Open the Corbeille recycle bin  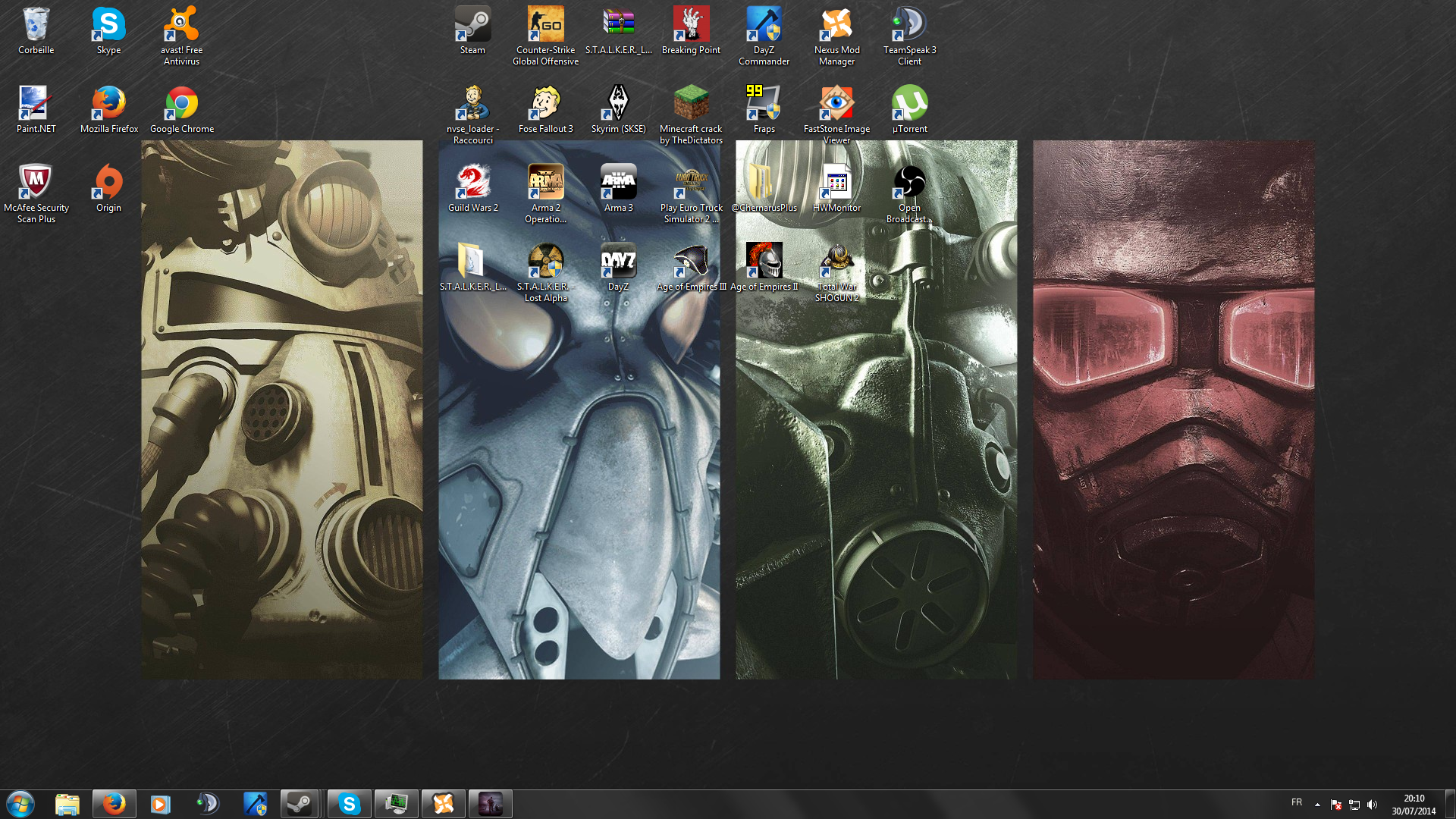click(x=36, y=31)
